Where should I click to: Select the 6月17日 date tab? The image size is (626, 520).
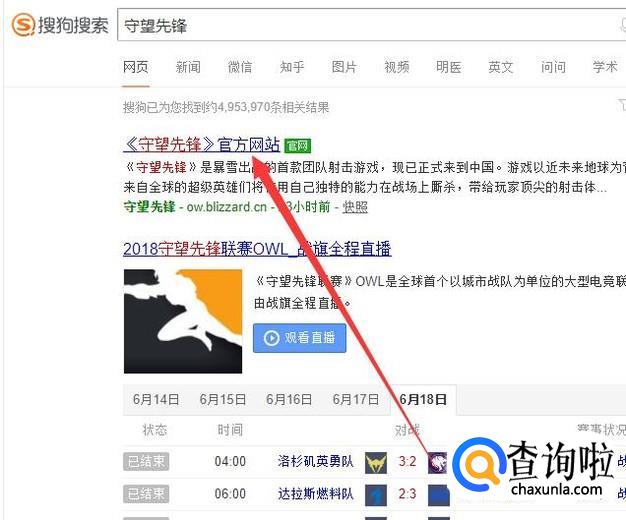tap(356, 399)
